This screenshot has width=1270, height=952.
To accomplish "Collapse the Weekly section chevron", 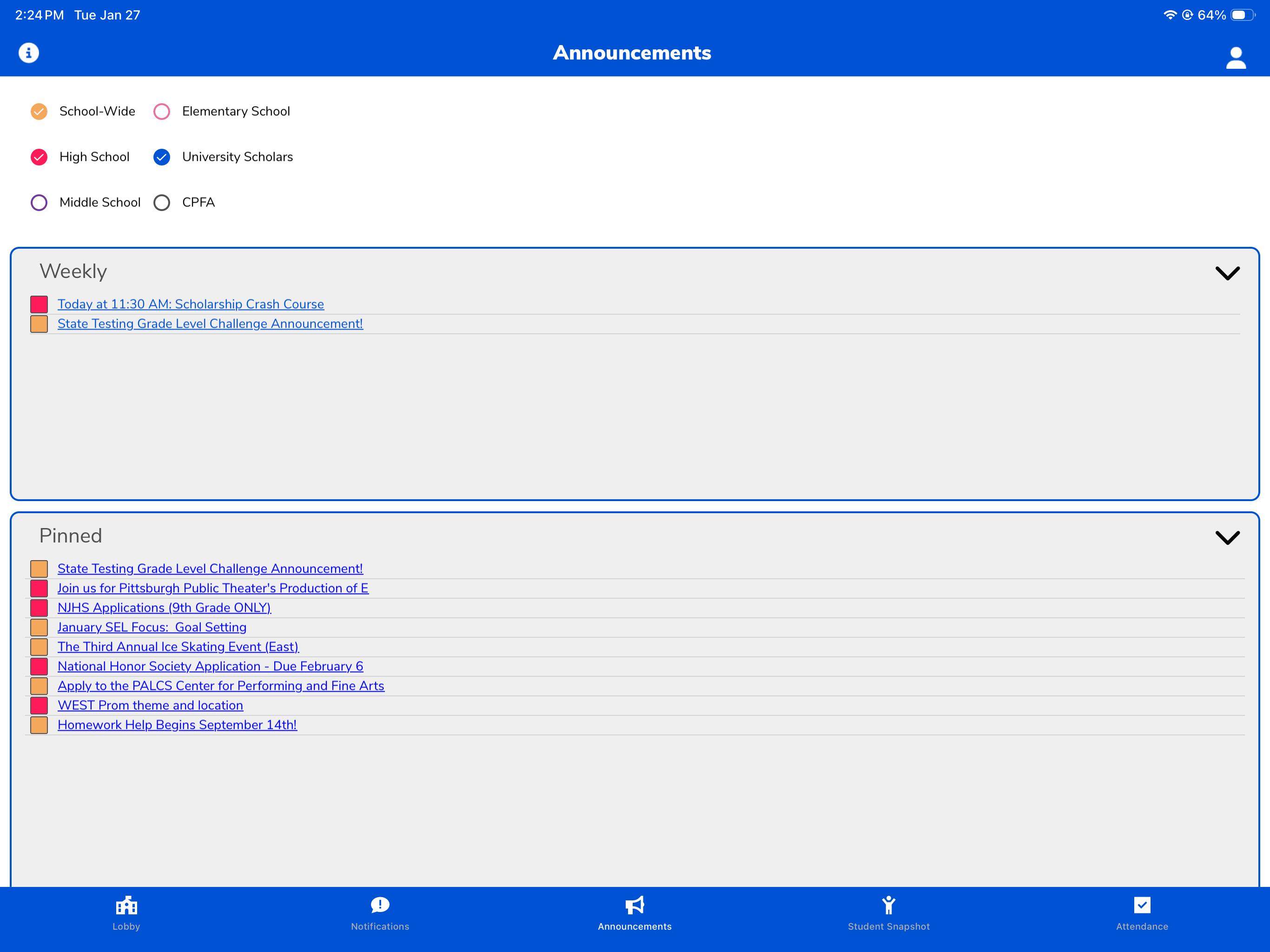I will (x=1228, y=273).
